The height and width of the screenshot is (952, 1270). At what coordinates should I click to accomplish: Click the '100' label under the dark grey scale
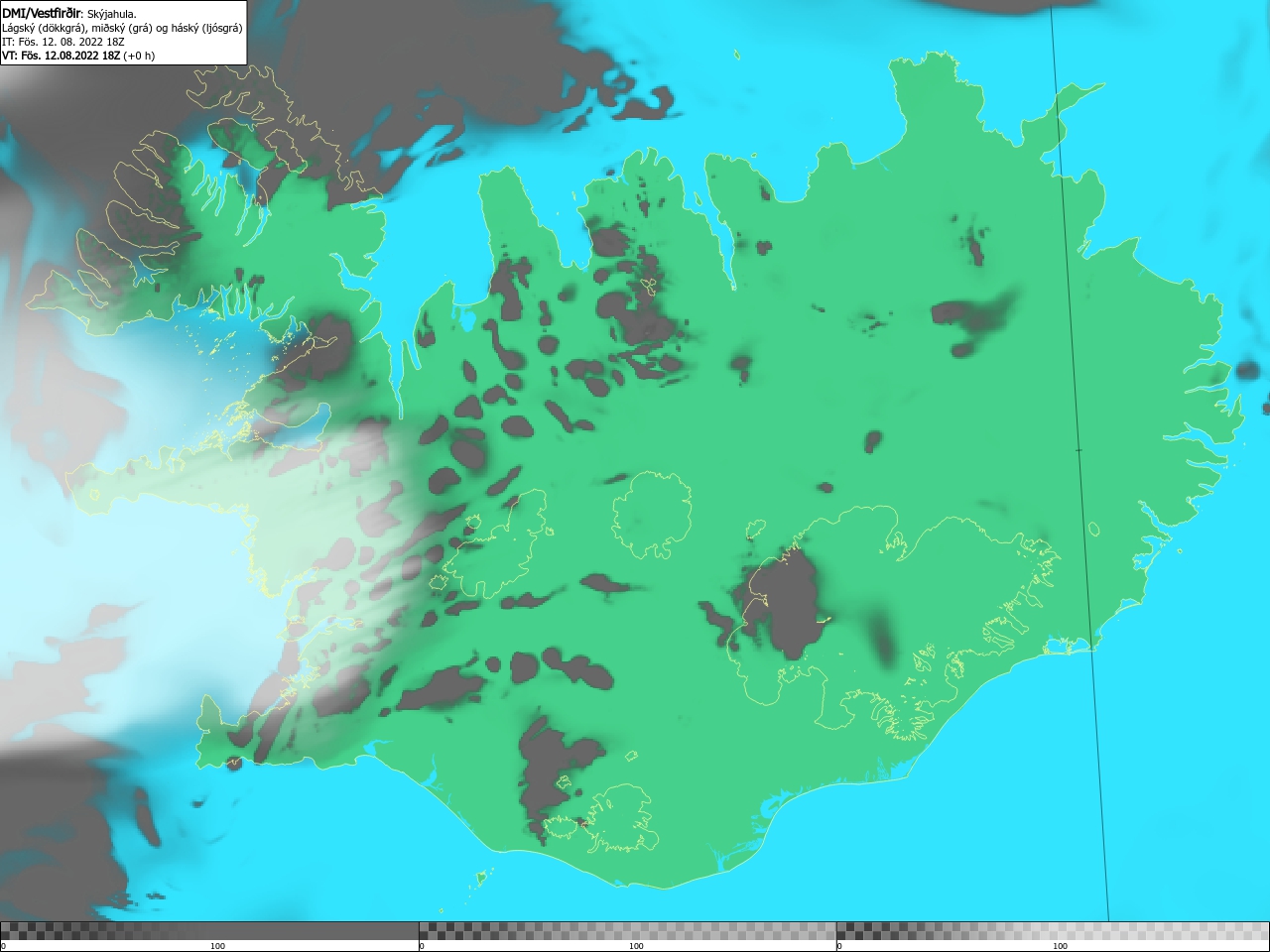pos(217,946)
